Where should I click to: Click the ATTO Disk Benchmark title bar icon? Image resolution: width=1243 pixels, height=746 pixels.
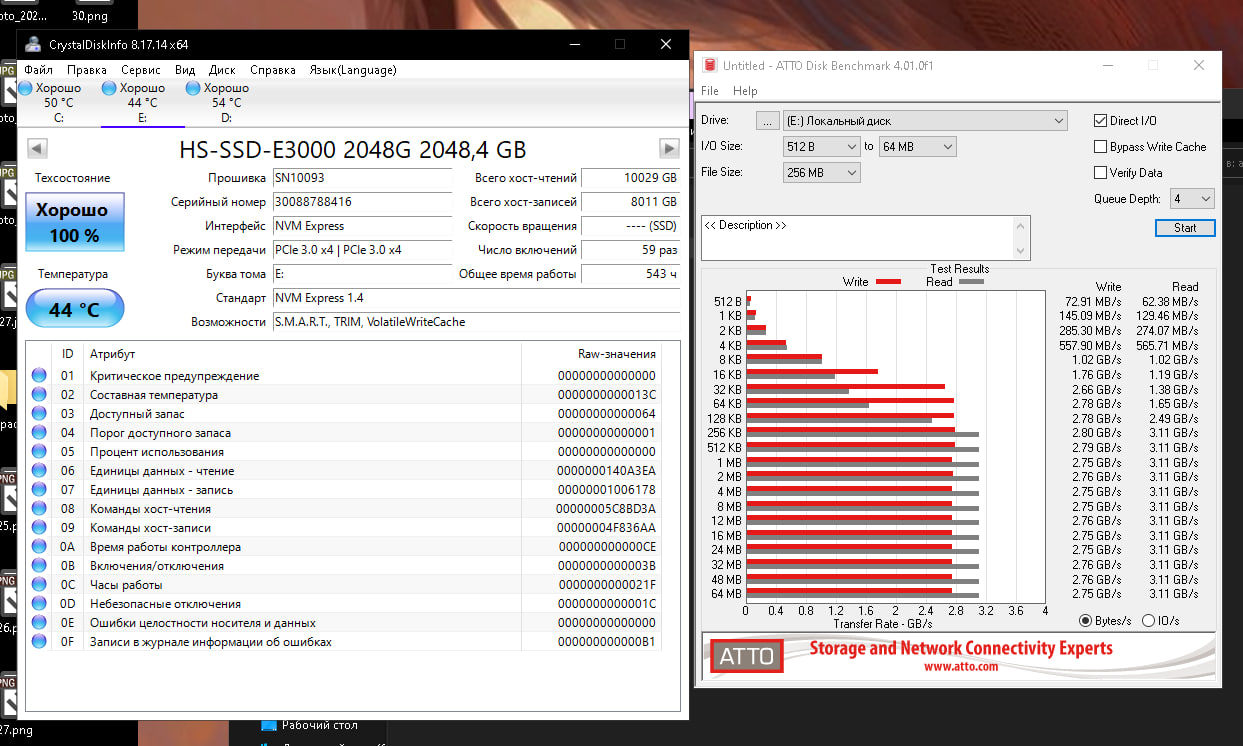(x=710, y=65)
